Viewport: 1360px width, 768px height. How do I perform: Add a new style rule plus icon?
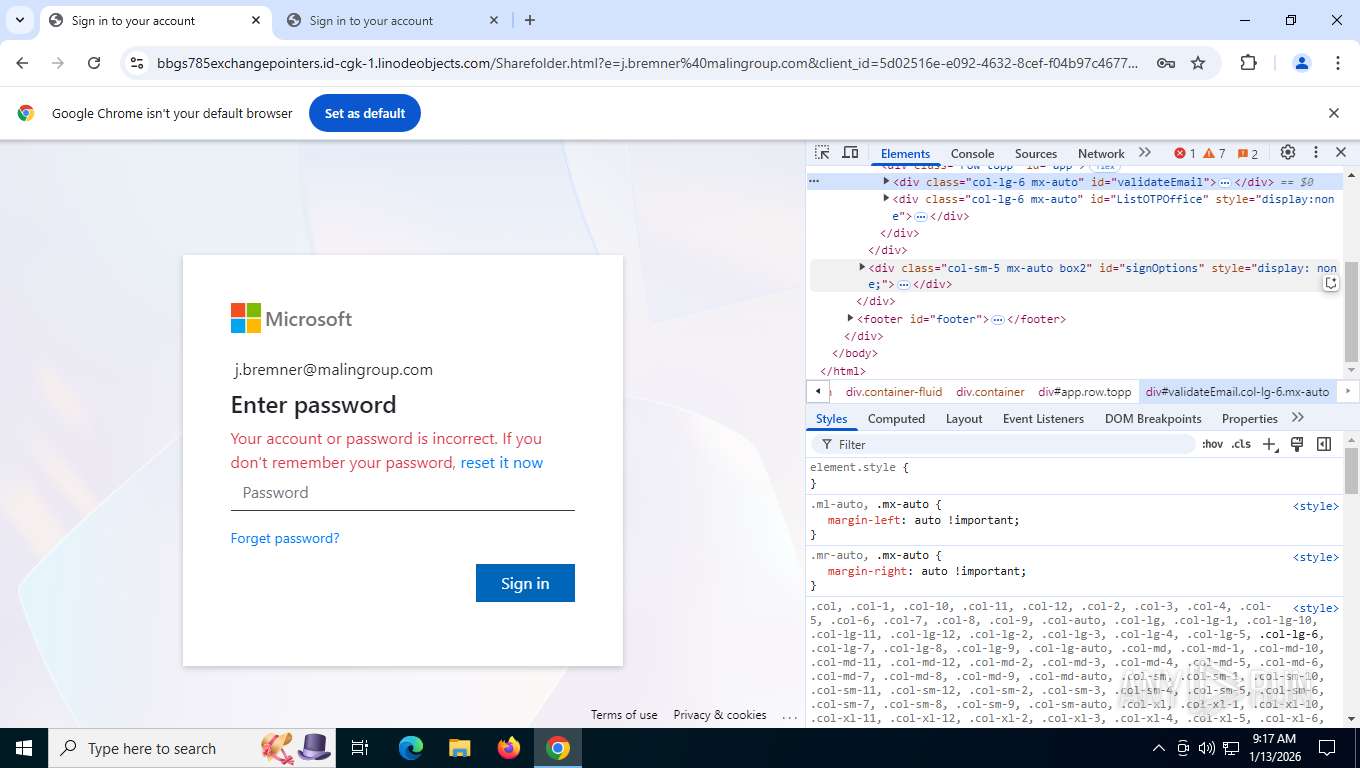click(1270, 444)
